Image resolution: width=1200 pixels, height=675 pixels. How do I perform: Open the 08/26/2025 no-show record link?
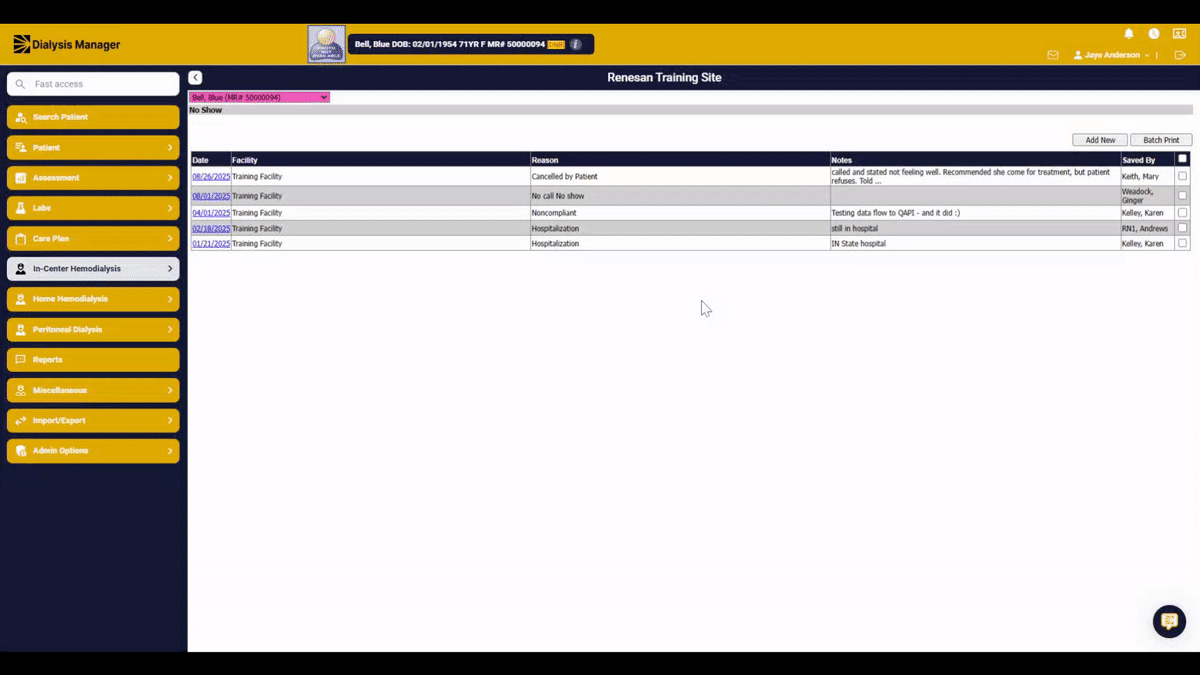tap(211, 177)
